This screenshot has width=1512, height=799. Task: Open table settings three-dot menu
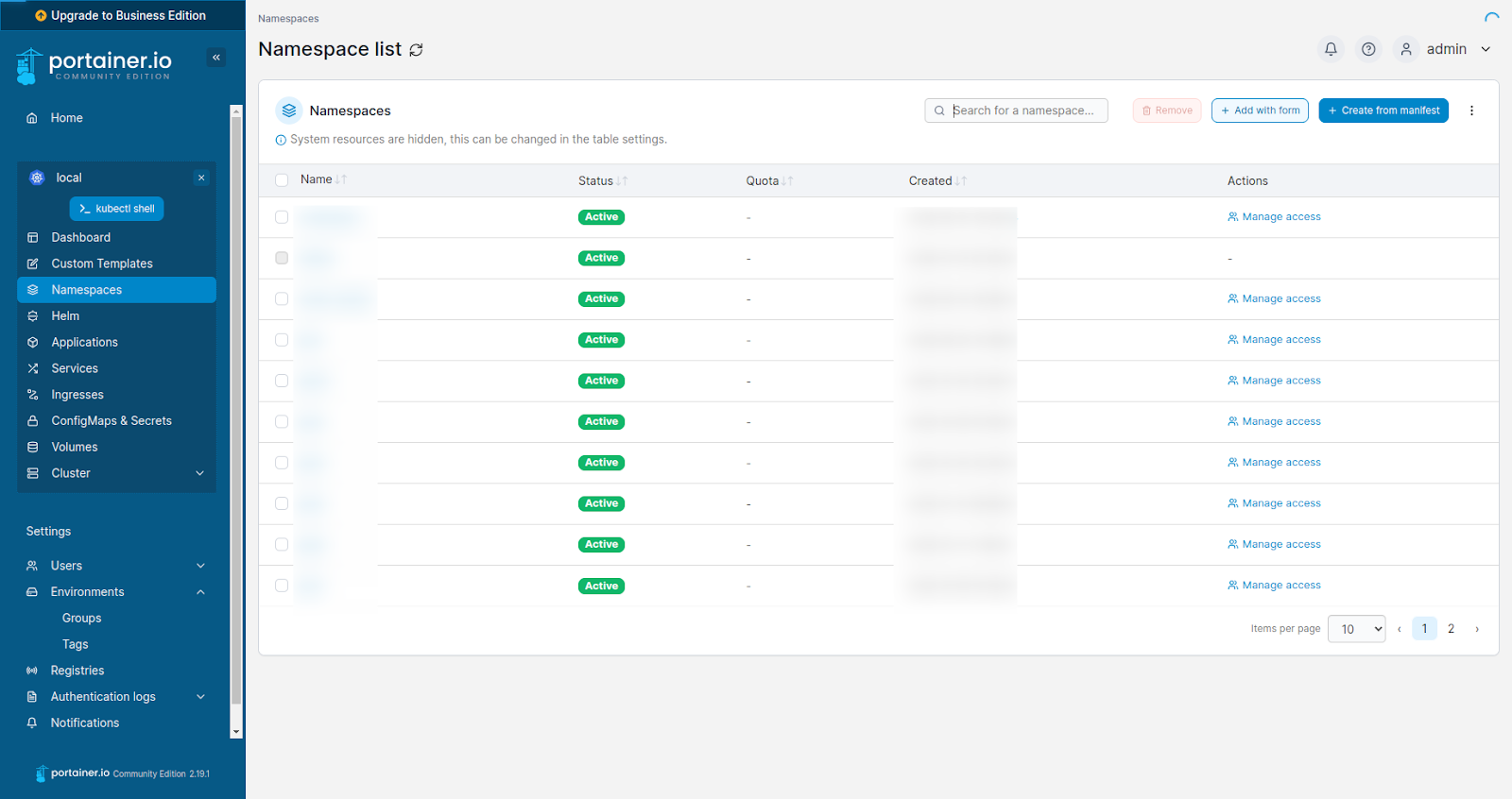[x=1471, y=110]
